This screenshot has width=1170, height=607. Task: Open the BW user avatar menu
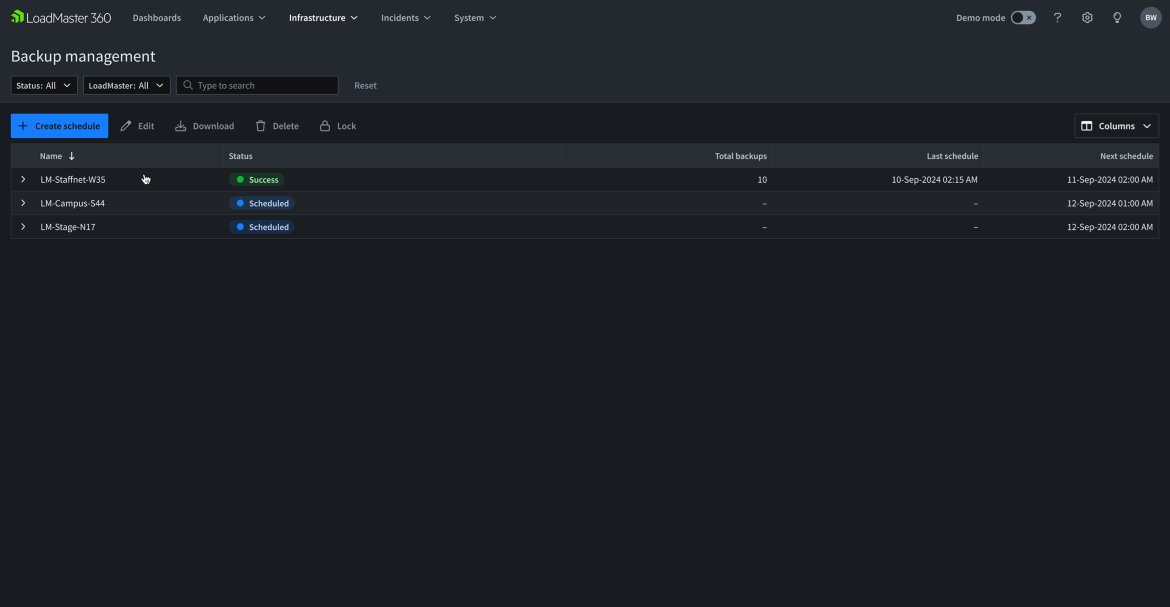(x=1150, y=18)
